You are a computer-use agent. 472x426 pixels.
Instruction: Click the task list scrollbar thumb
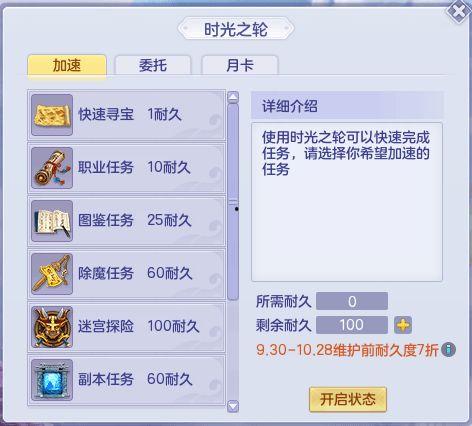[x=233, y=202]
